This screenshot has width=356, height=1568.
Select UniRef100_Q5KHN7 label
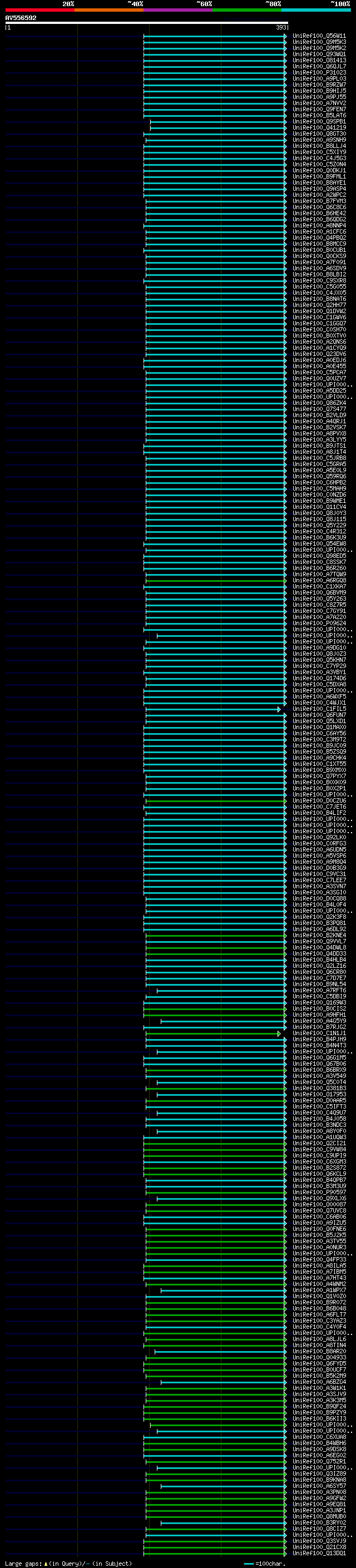tap(319, 660)
